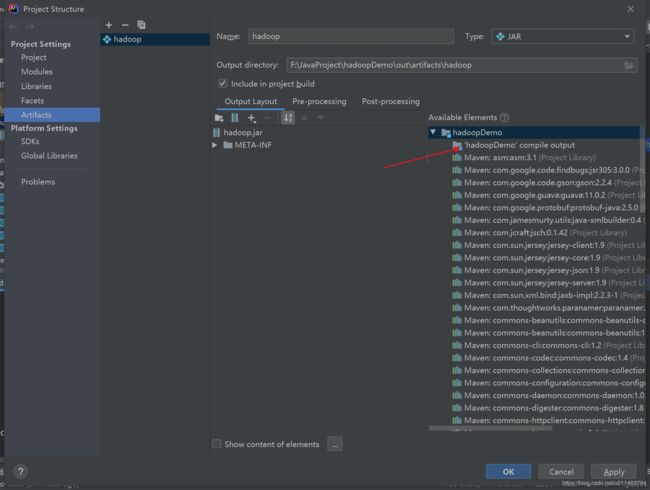
Task: Open the Type JAR dropdown
Action: point(563,36)
